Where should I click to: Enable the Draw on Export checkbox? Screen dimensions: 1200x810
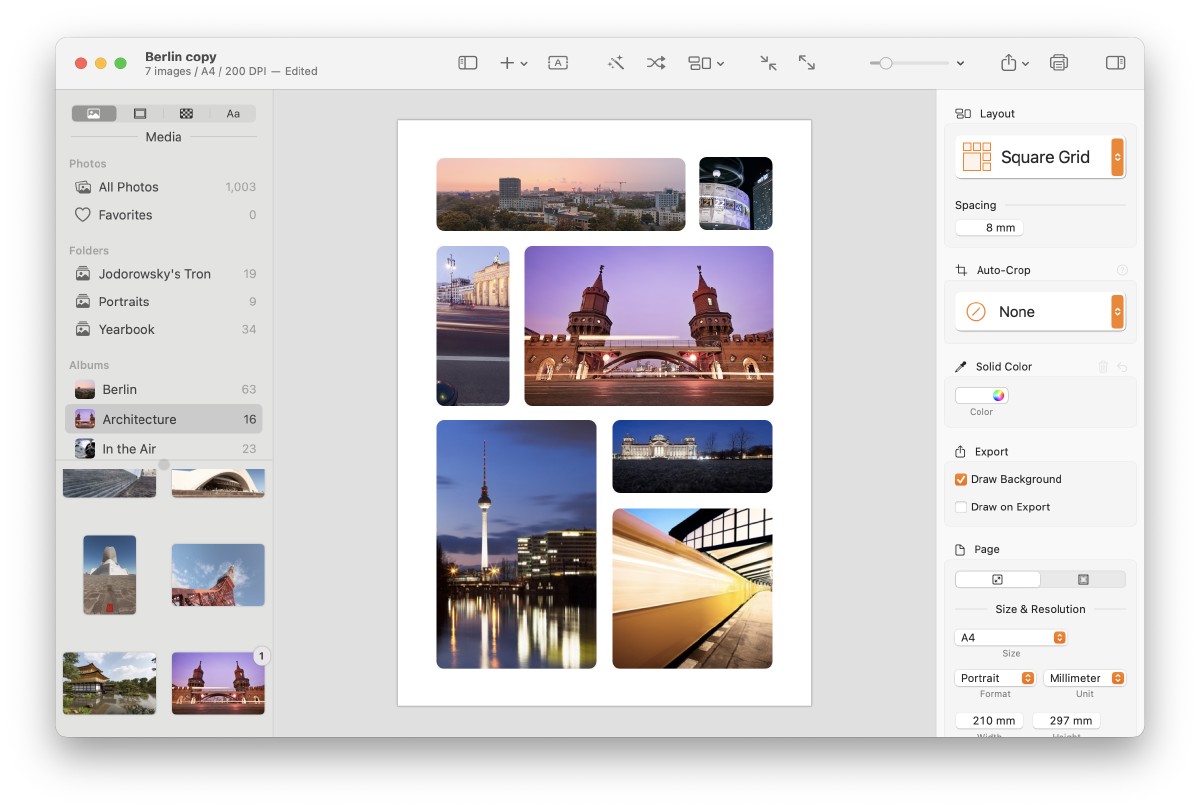coord(961,507)
